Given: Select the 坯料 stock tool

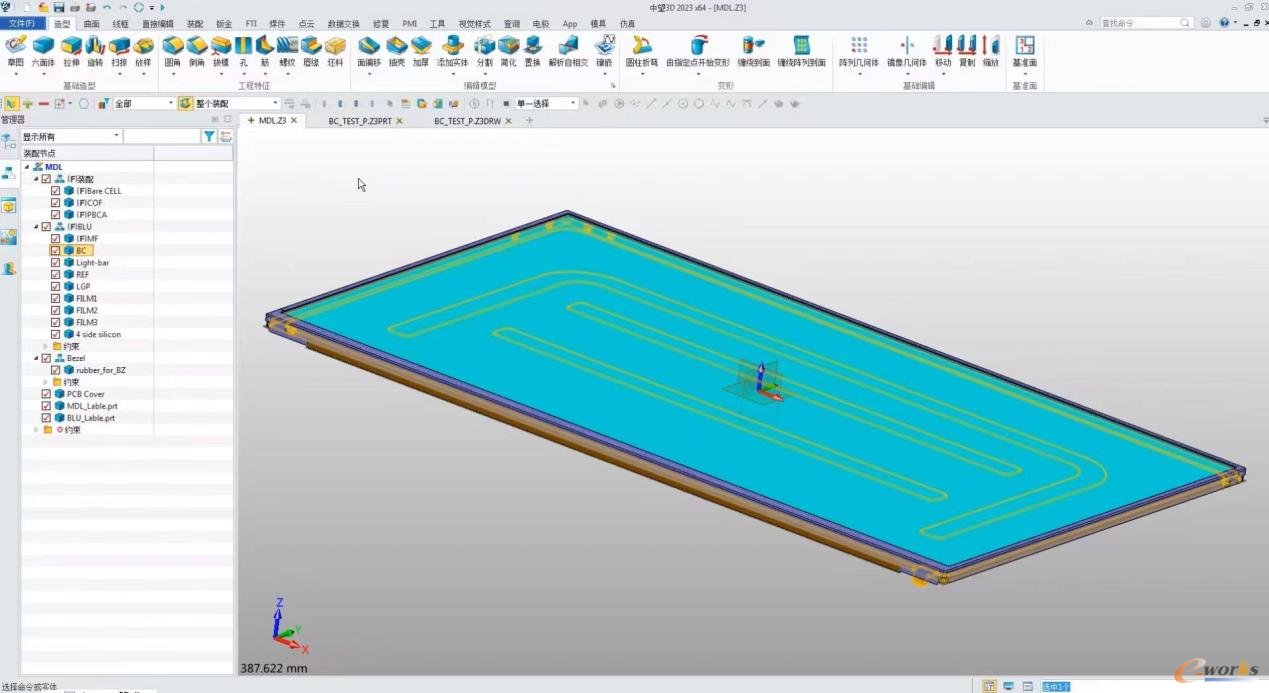Looking at the screenshot, I should [335, 51].
